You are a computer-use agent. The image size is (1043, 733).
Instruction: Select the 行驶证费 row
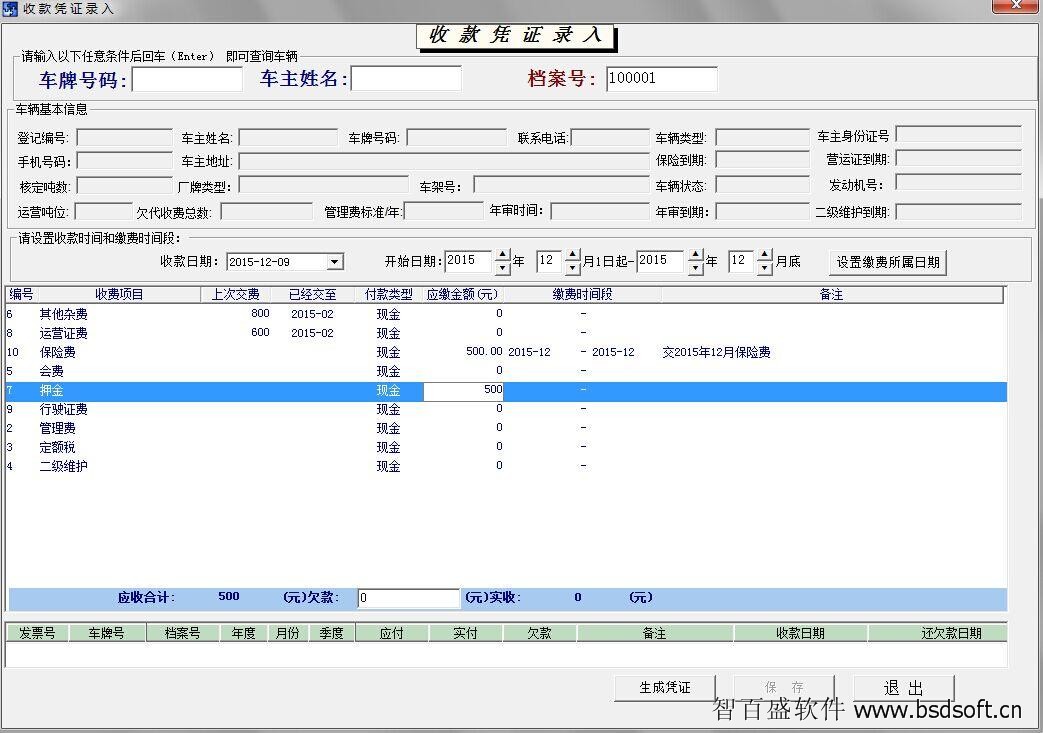(506, 410)
